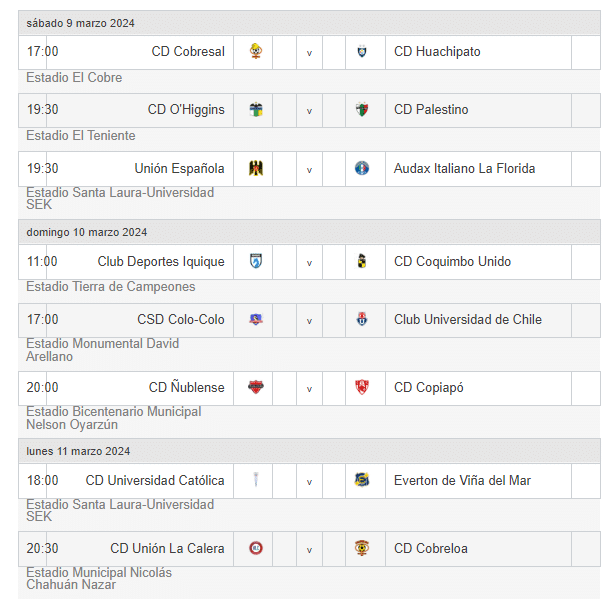The image size is (616, 606).
Task: Click the CSD Colo-Colo team crest
Action: click(x=256, y=320)
